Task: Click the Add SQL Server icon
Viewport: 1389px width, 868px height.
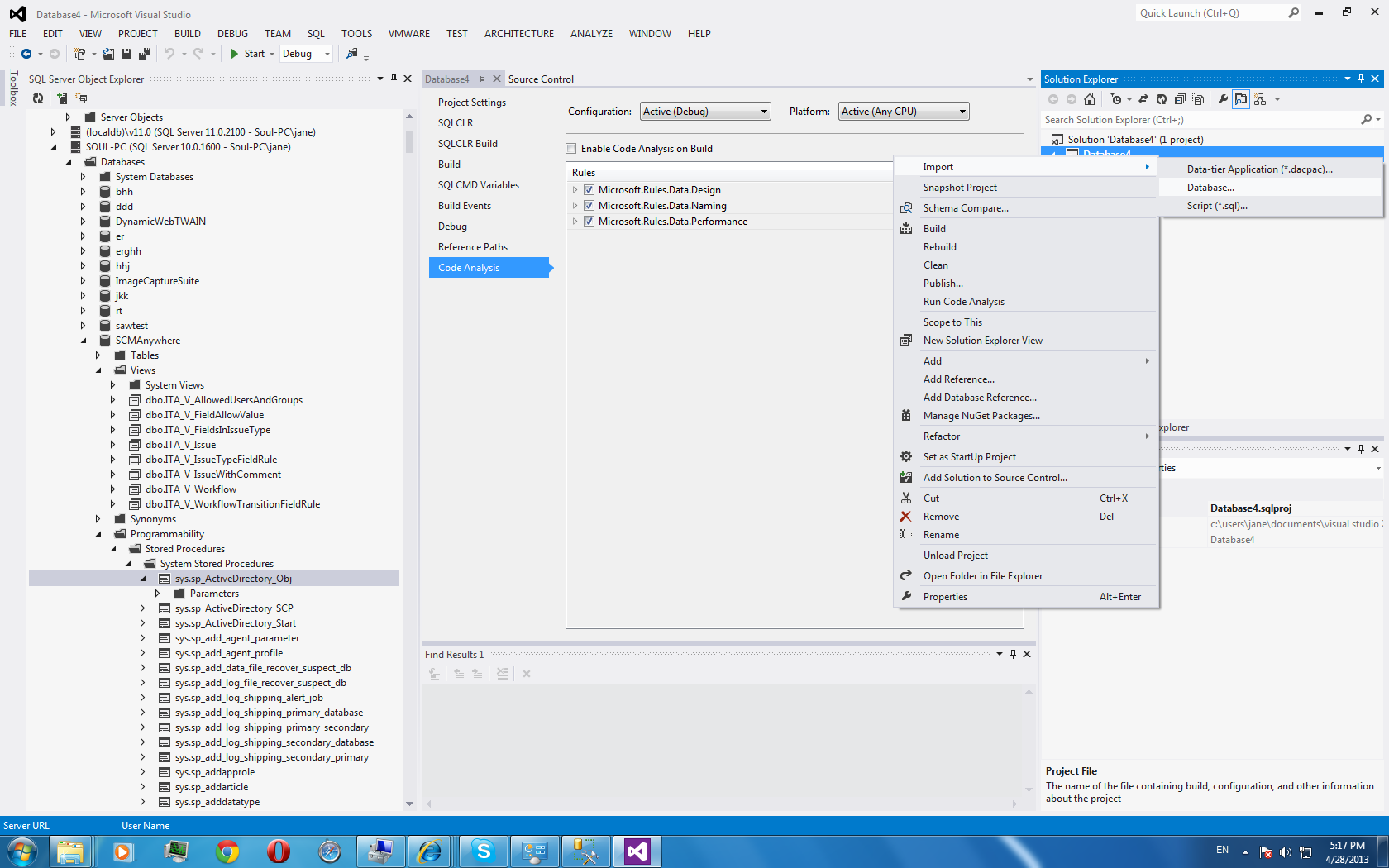Action: pos(62,98)
